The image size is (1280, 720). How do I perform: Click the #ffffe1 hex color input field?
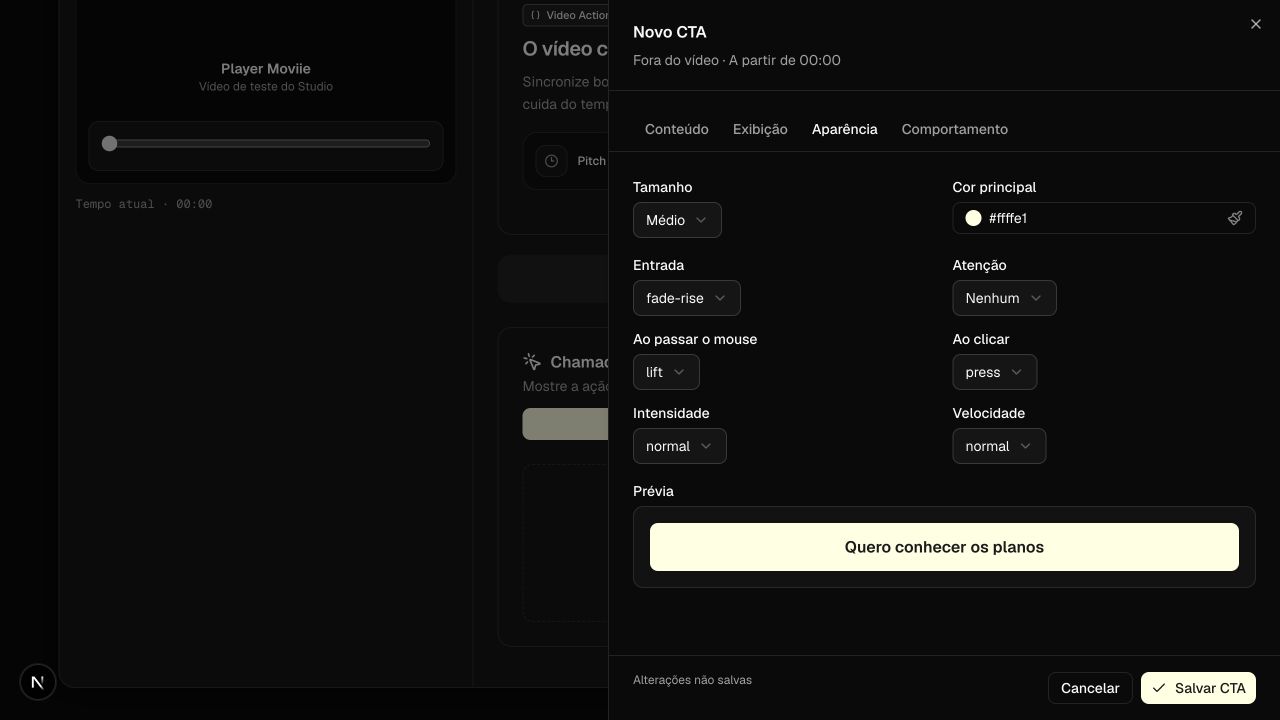tap(1104, 218)
